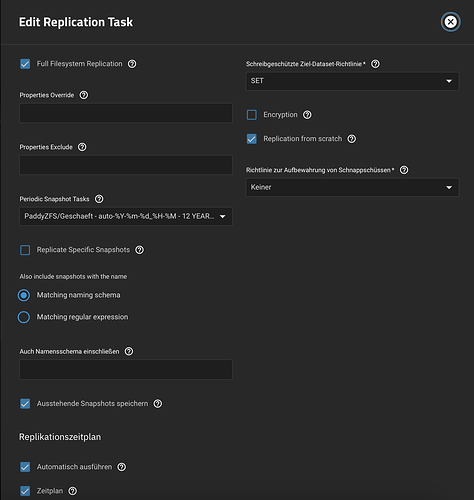Show help for Ausstehende Snapshots speichern
This screenshot has width=474, height=500.
click(158, 404)
